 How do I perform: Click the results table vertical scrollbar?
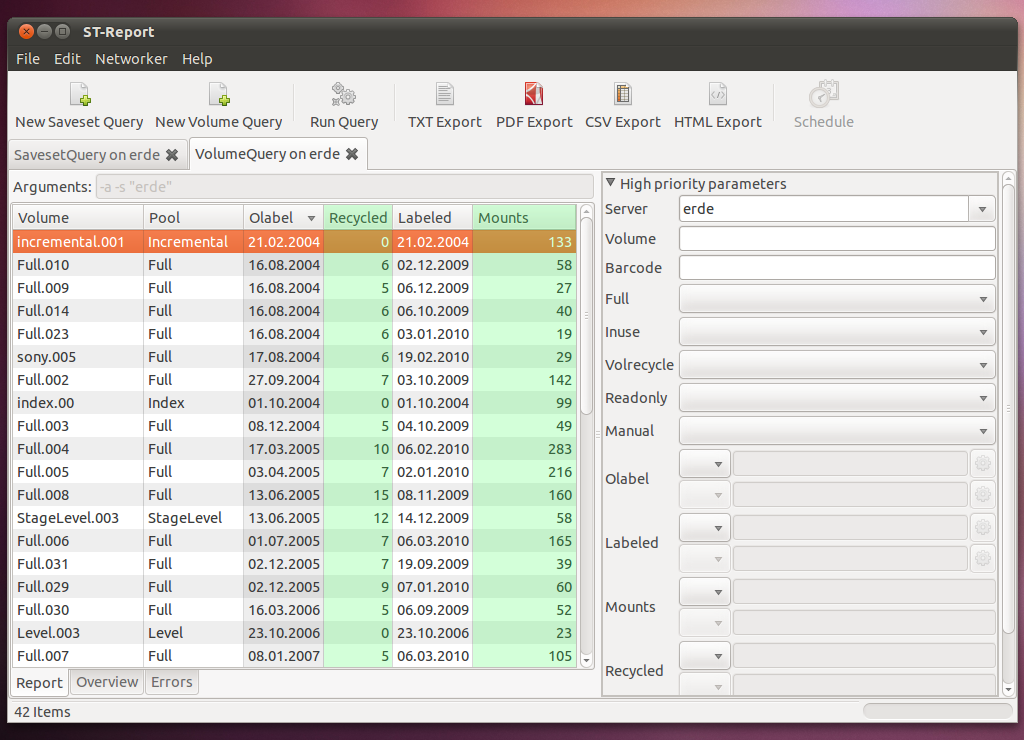pos(586,314)
